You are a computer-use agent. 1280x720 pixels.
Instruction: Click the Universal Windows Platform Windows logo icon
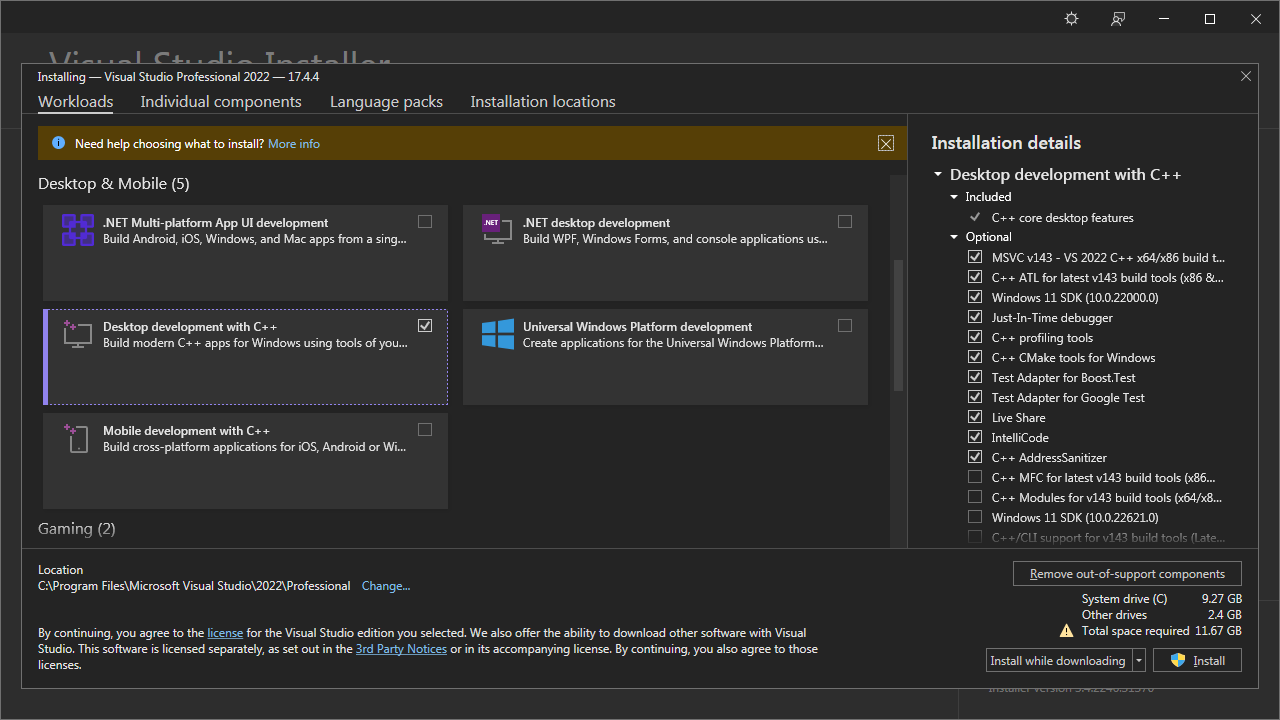point(497,334)
